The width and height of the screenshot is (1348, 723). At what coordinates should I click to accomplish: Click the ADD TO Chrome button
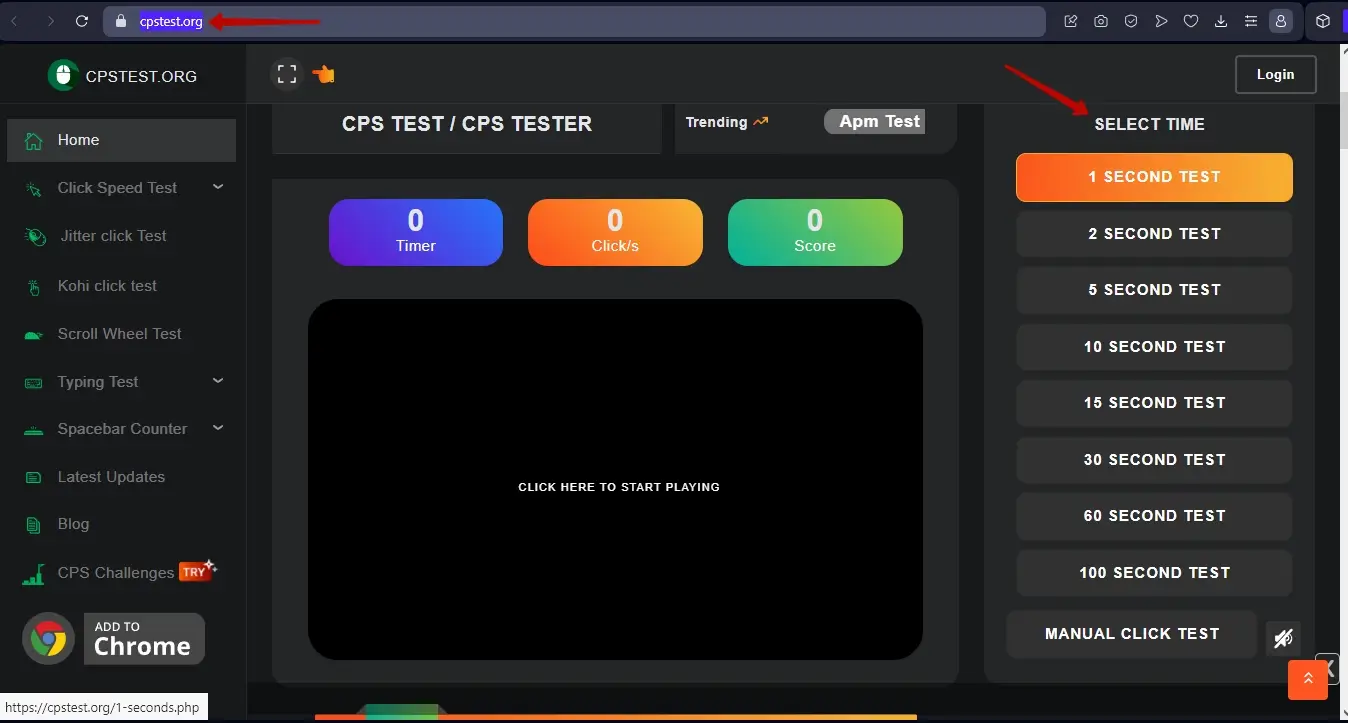144,639
